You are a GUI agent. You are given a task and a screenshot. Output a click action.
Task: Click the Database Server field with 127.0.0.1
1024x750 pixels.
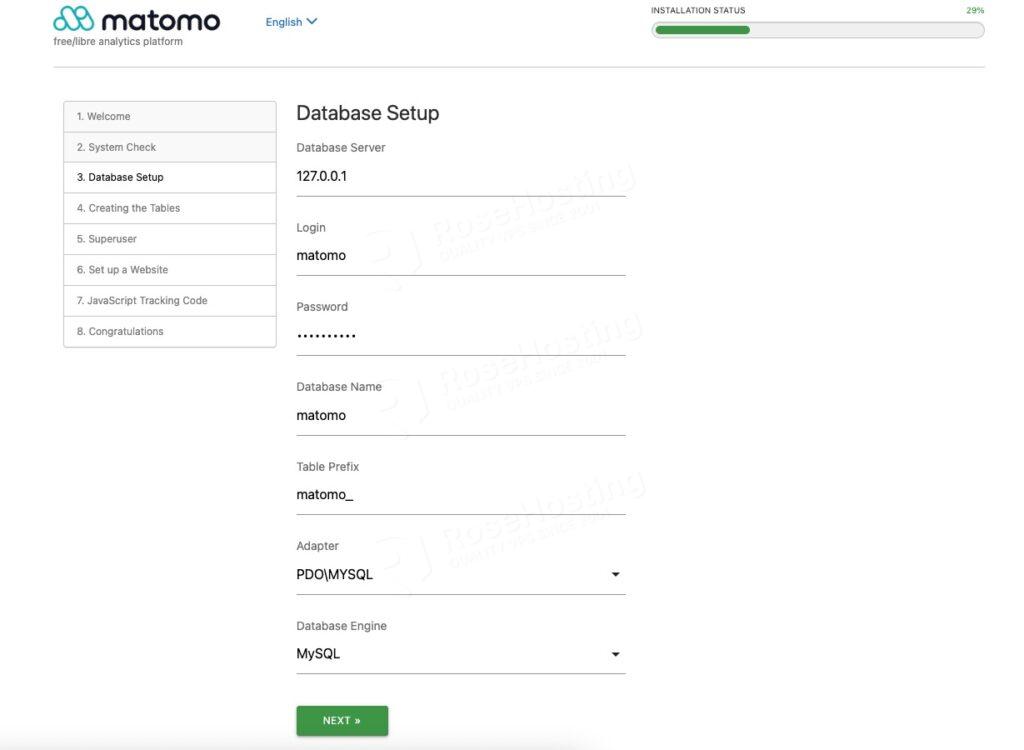click(x=460, y=176)
